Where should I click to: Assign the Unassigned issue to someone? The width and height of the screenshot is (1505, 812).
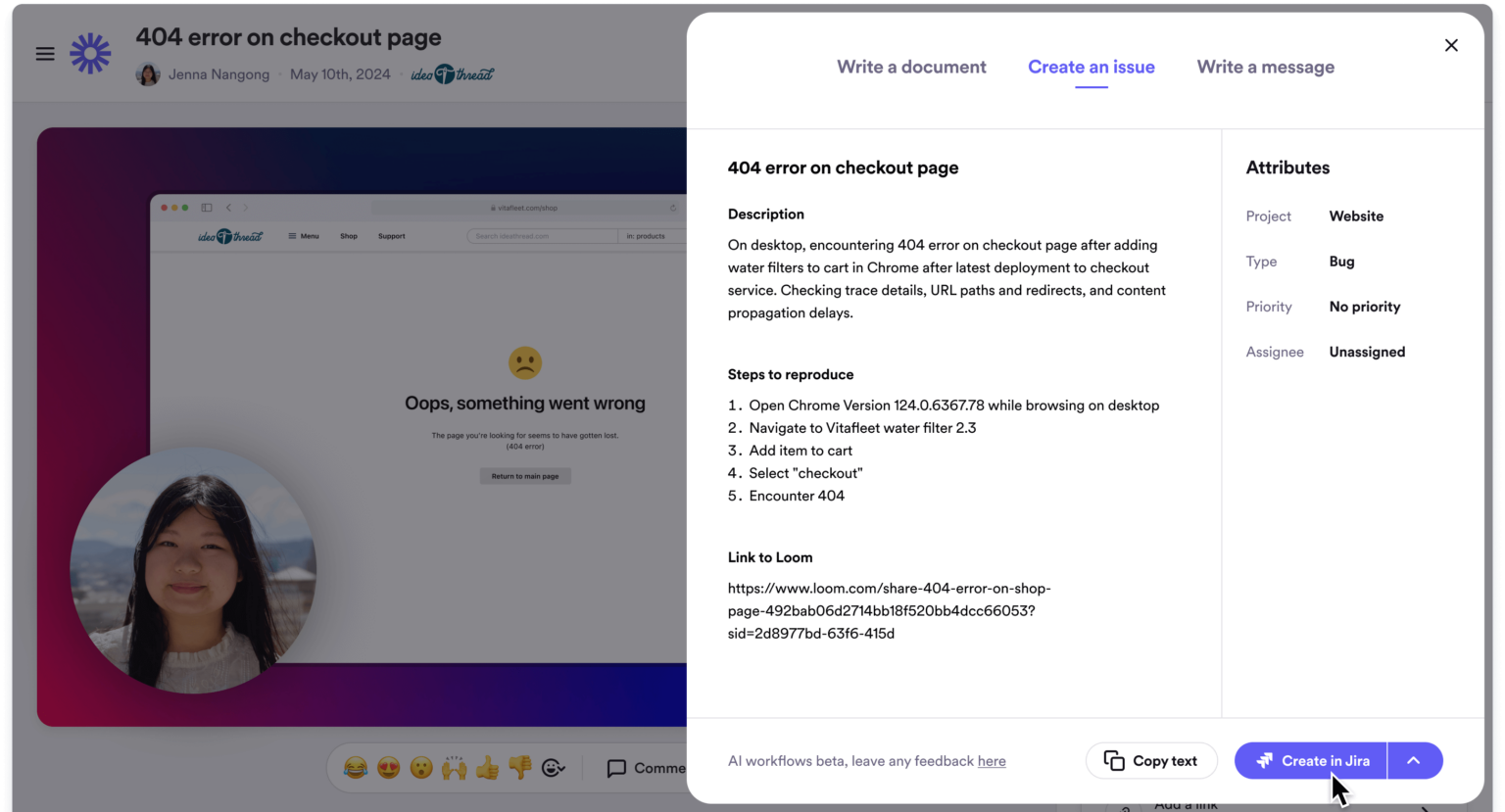coord(1367,352)
